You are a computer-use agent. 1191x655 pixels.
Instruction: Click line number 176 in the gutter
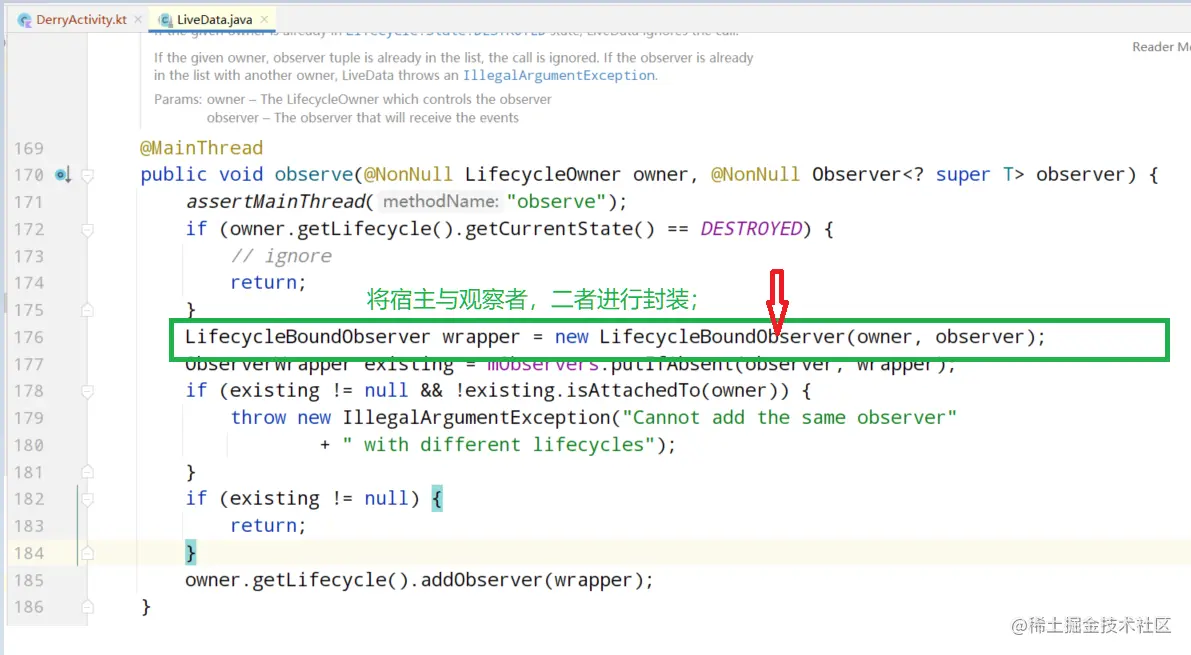pyautogui.click(x=29, y=337)
